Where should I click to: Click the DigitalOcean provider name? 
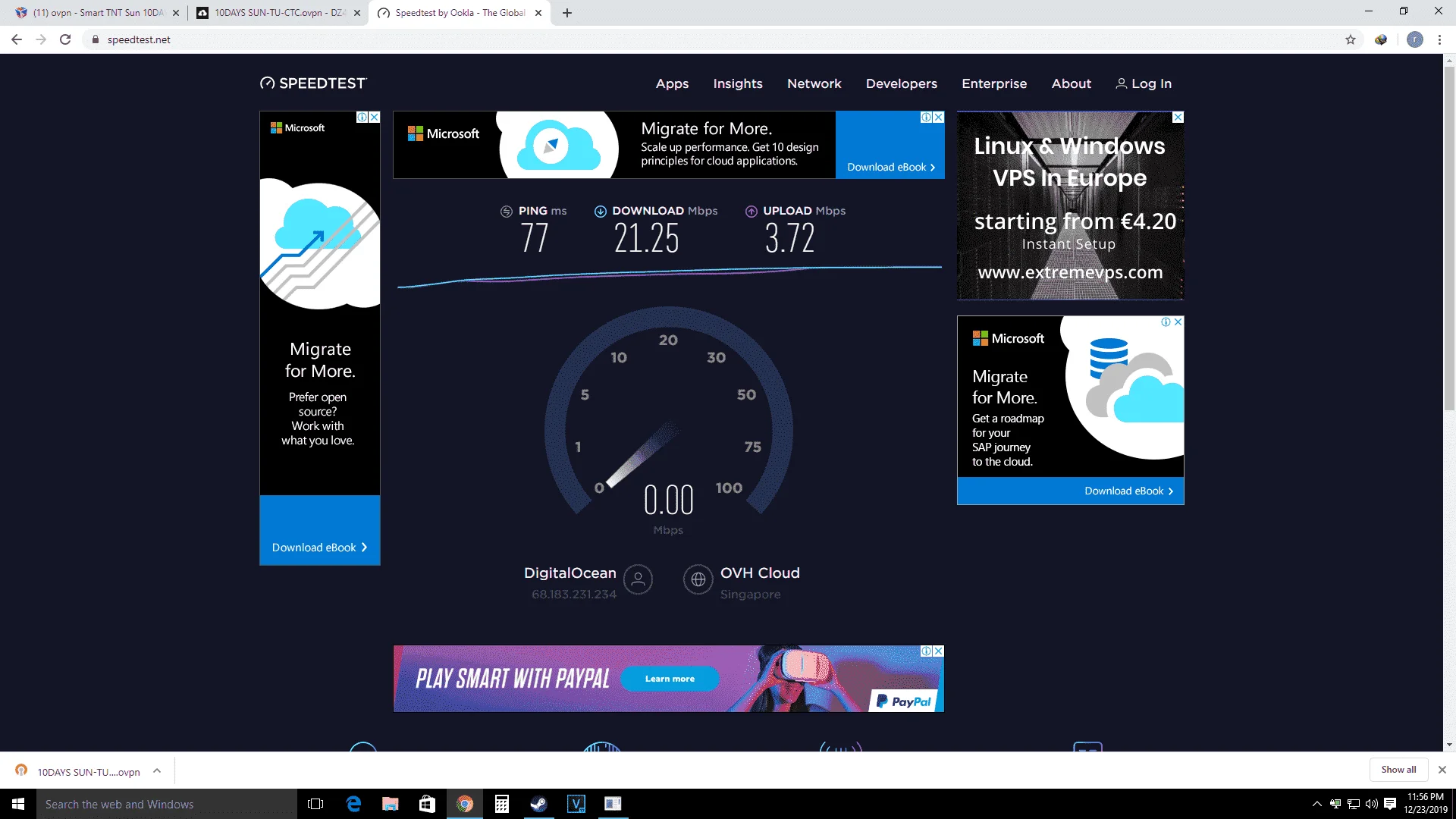[x=570, y=573]
